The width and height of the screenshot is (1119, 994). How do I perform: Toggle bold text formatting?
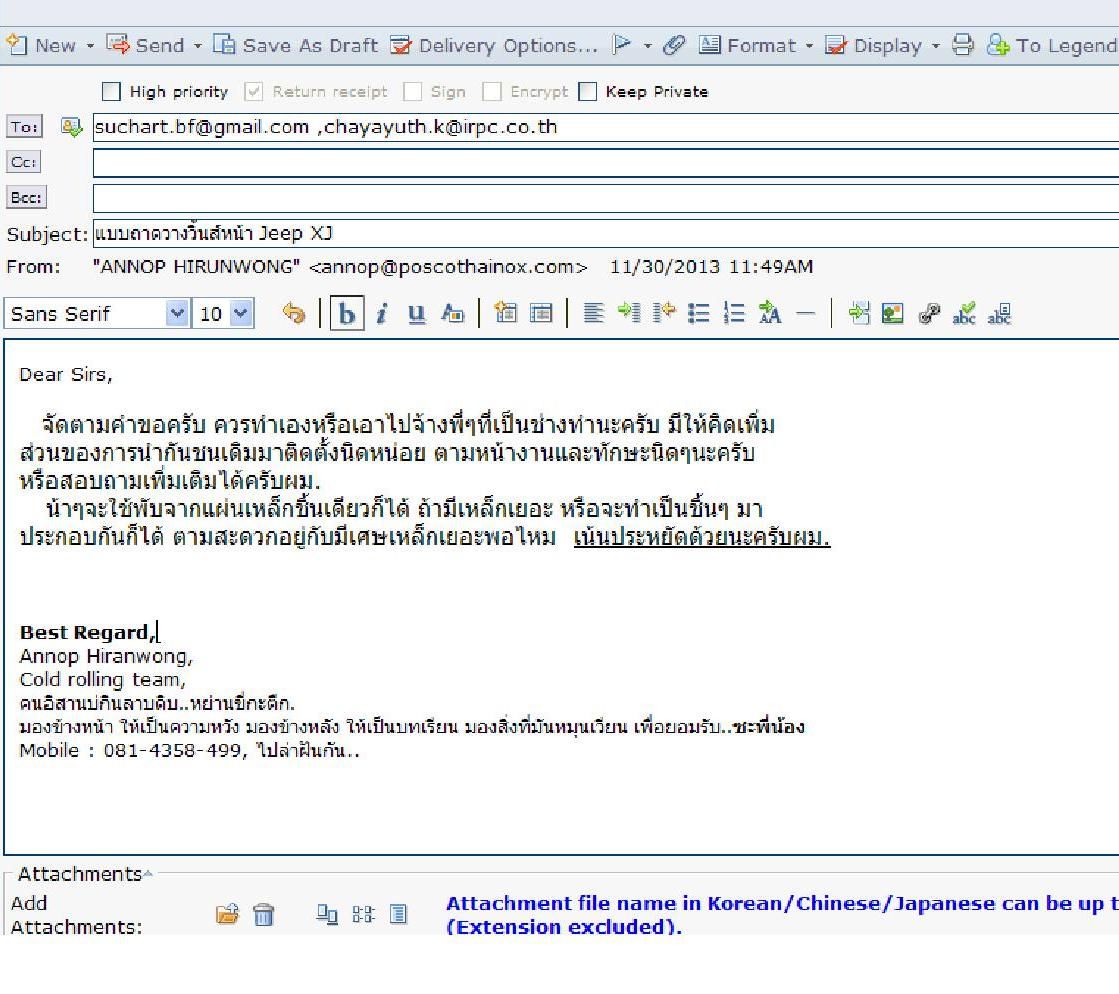[x=347, y=314]
